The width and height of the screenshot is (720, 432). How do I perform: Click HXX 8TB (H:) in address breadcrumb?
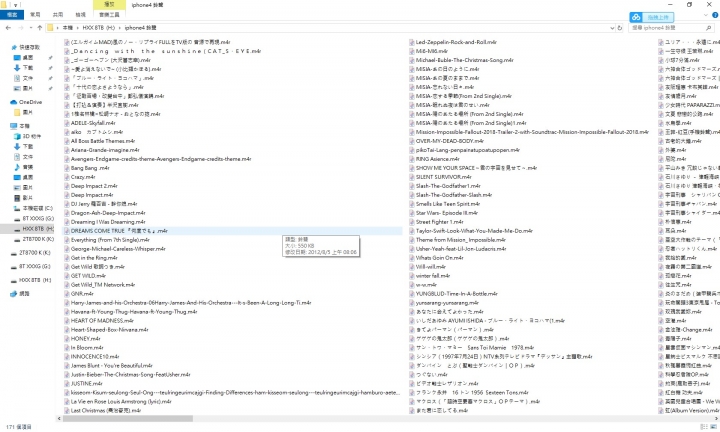(99, 28)
